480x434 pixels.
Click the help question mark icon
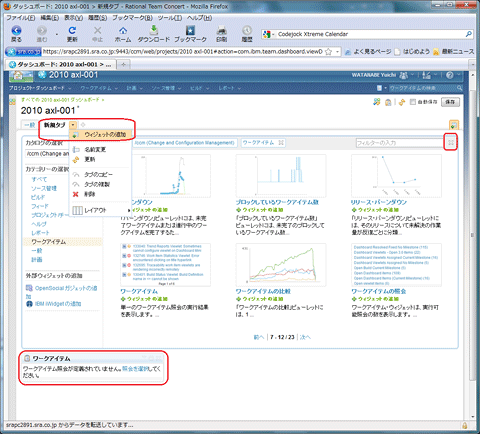click(x=450, y=76)
